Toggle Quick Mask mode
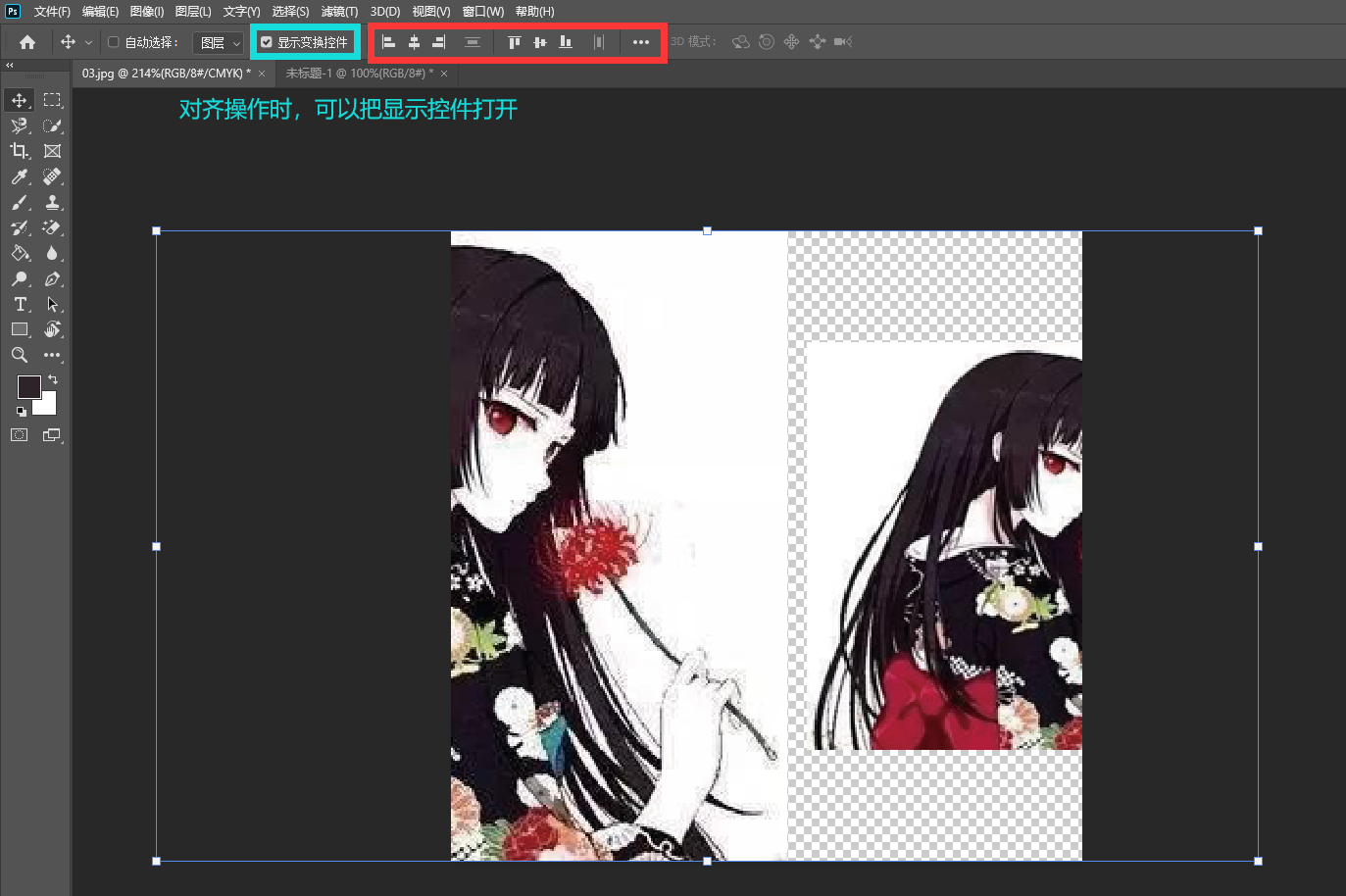Screen dimensions: 1346x896 click(20, 435)
